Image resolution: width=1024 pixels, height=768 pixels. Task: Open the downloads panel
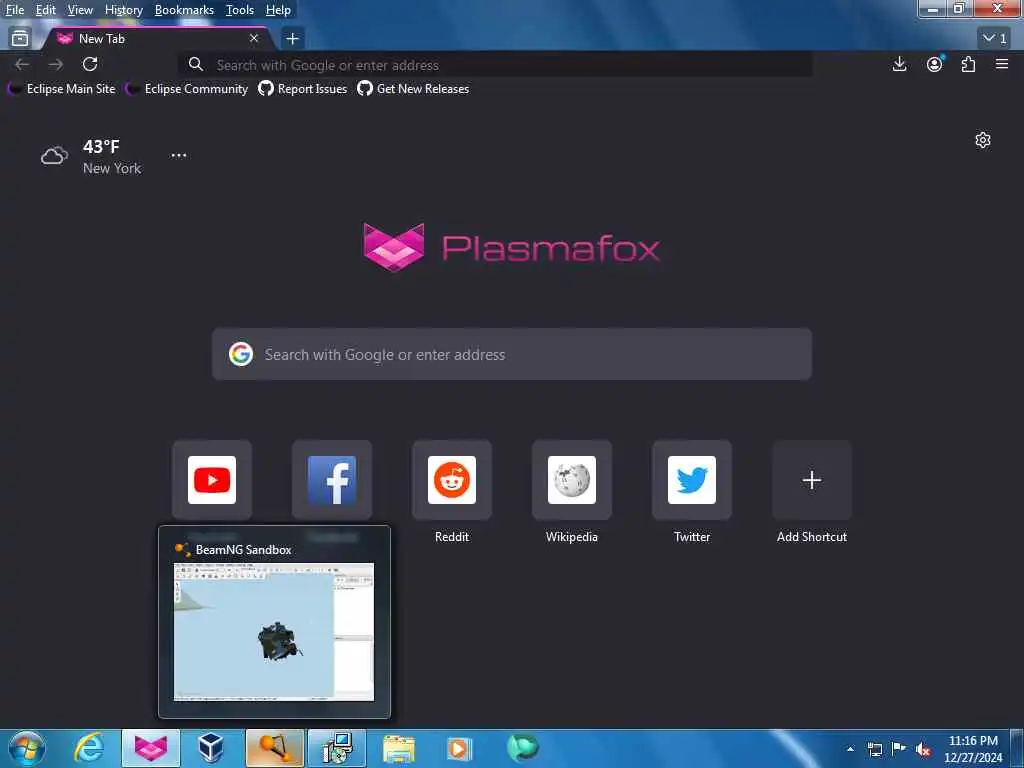899,64
